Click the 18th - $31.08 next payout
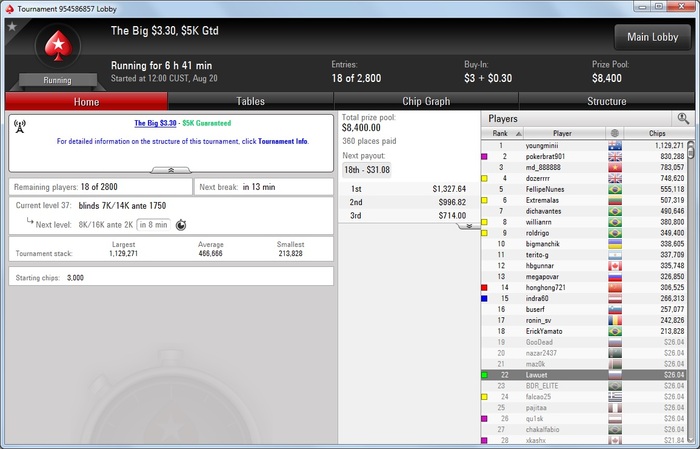The width and height of the screenshot is (700, 449). pyautogui.click(x=367, y=170)
